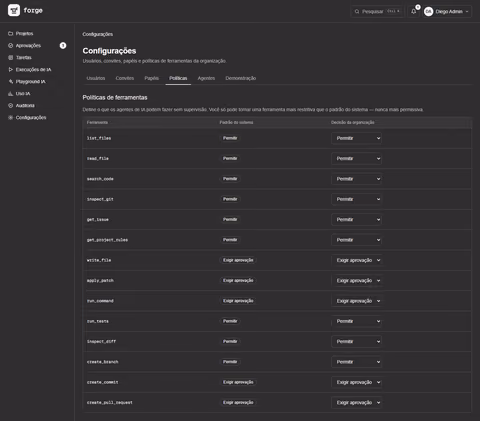Viewport: 480px width, 421px height.
Task: Click the search_code tool name
Action: tap(100, 179)
